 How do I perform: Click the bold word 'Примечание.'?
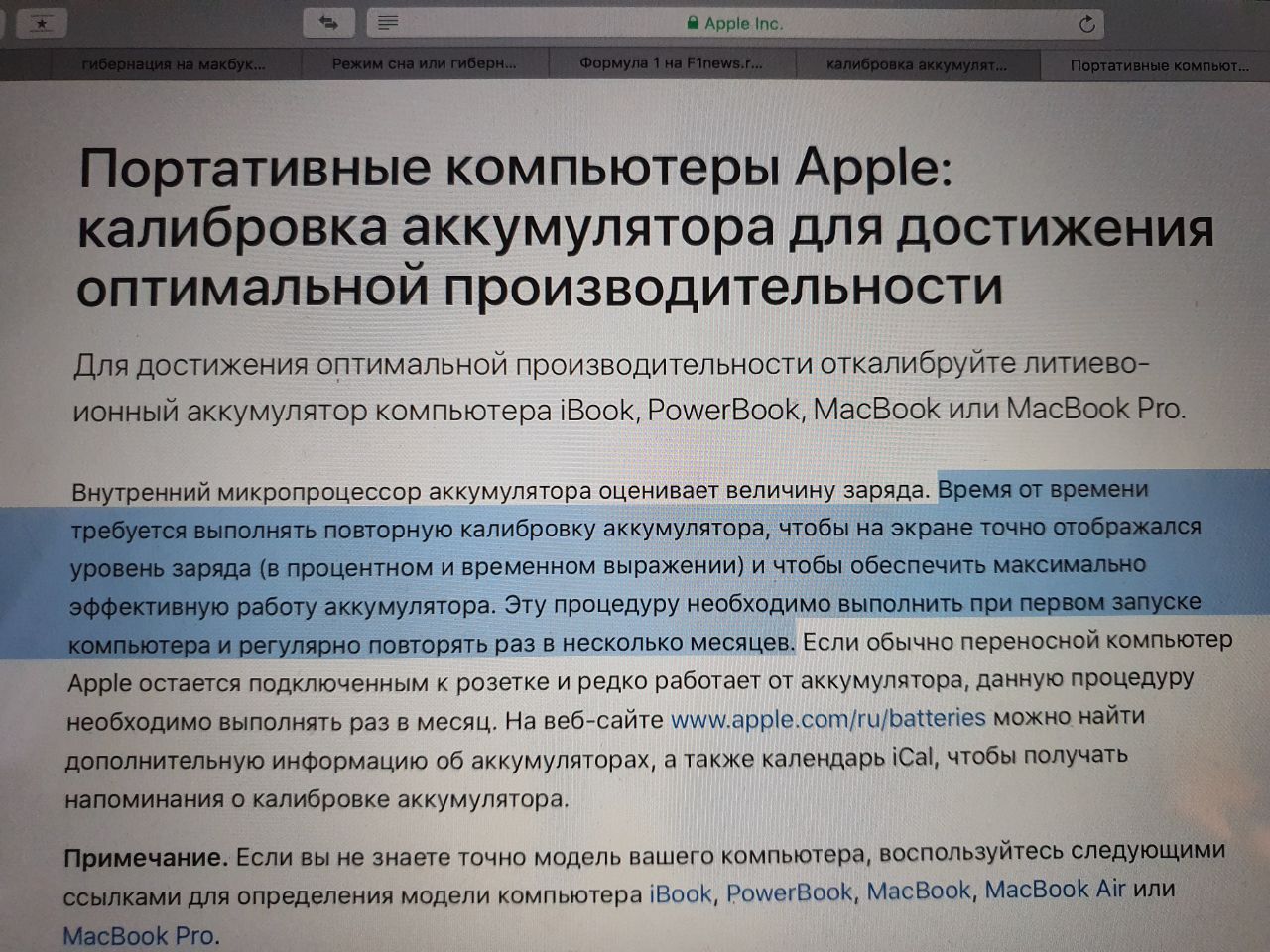(x=146, y=858)
